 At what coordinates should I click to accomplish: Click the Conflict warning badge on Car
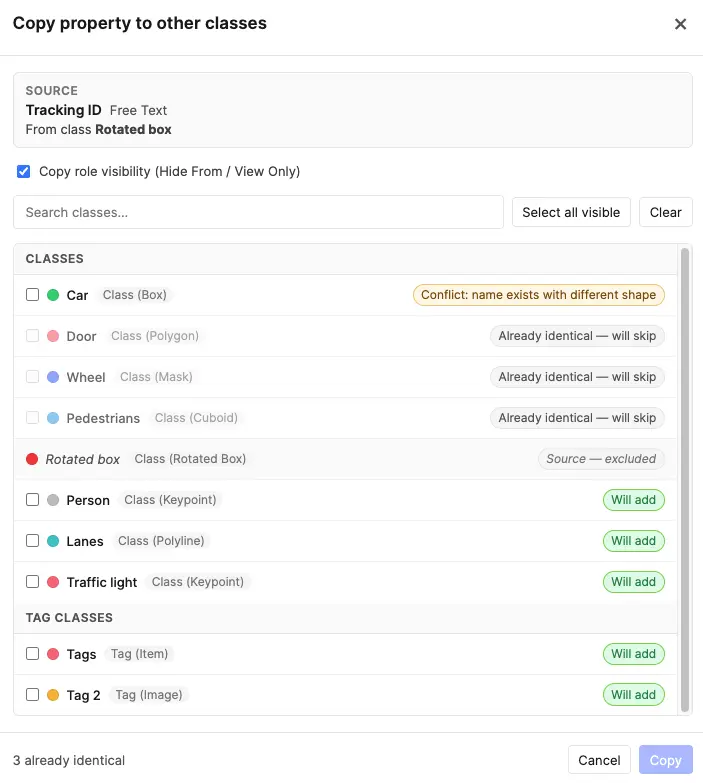[x=539, y=295]
